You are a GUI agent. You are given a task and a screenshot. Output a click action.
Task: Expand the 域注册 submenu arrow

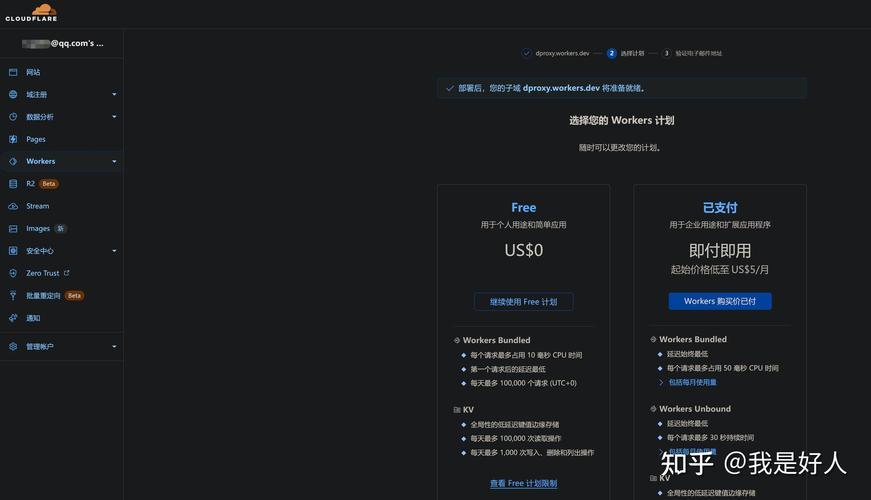(114, 94)
